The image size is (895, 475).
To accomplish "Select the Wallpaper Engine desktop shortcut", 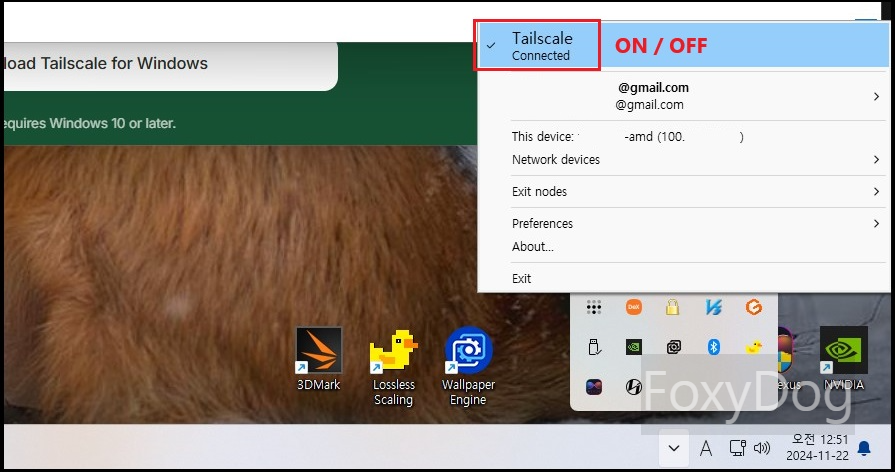I will [468, 366].
